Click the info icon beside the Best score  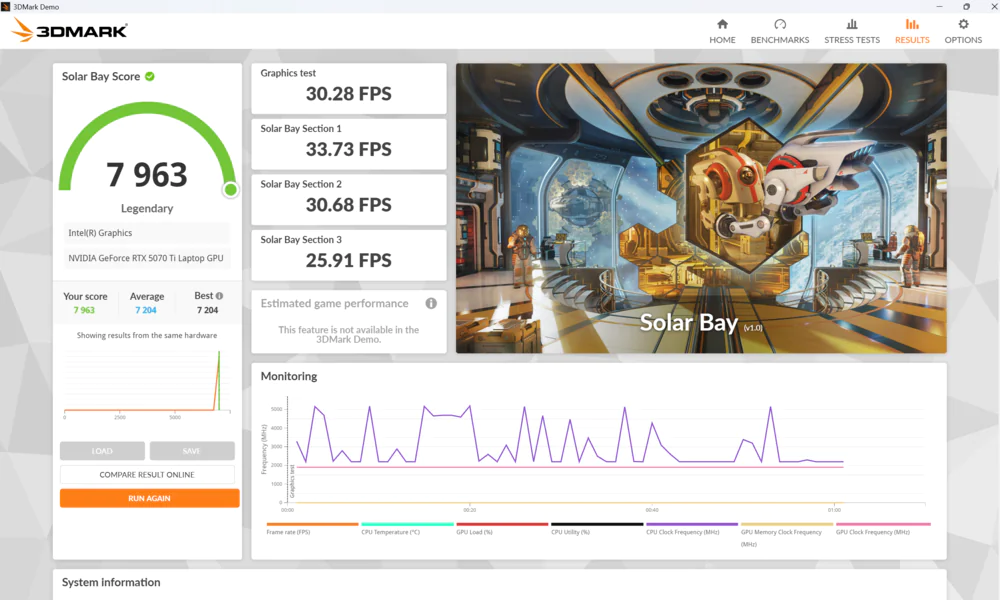pos(220,295)
